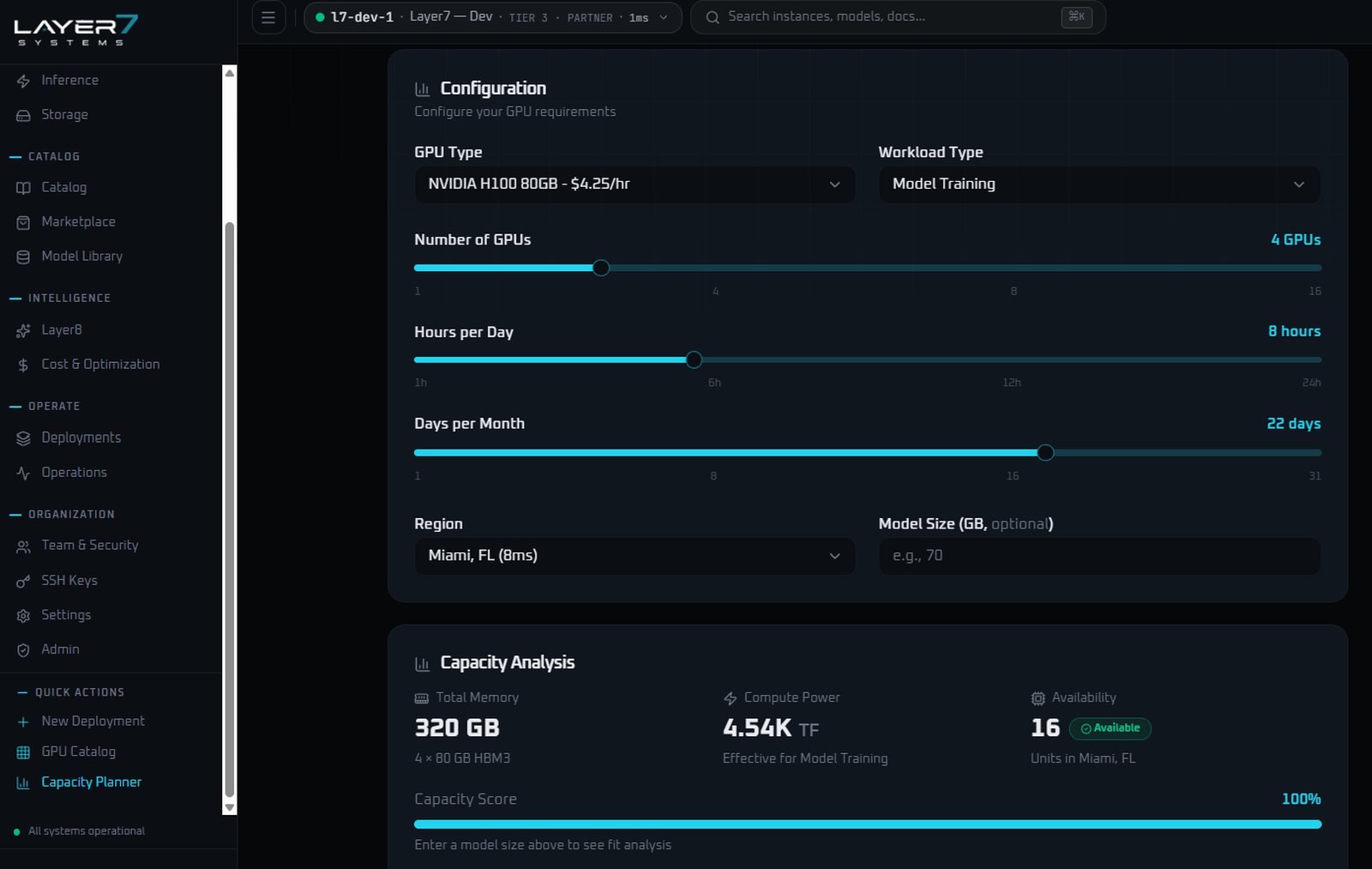Click the Model Size input field
1372x869 pixels.
point(1099,556)
